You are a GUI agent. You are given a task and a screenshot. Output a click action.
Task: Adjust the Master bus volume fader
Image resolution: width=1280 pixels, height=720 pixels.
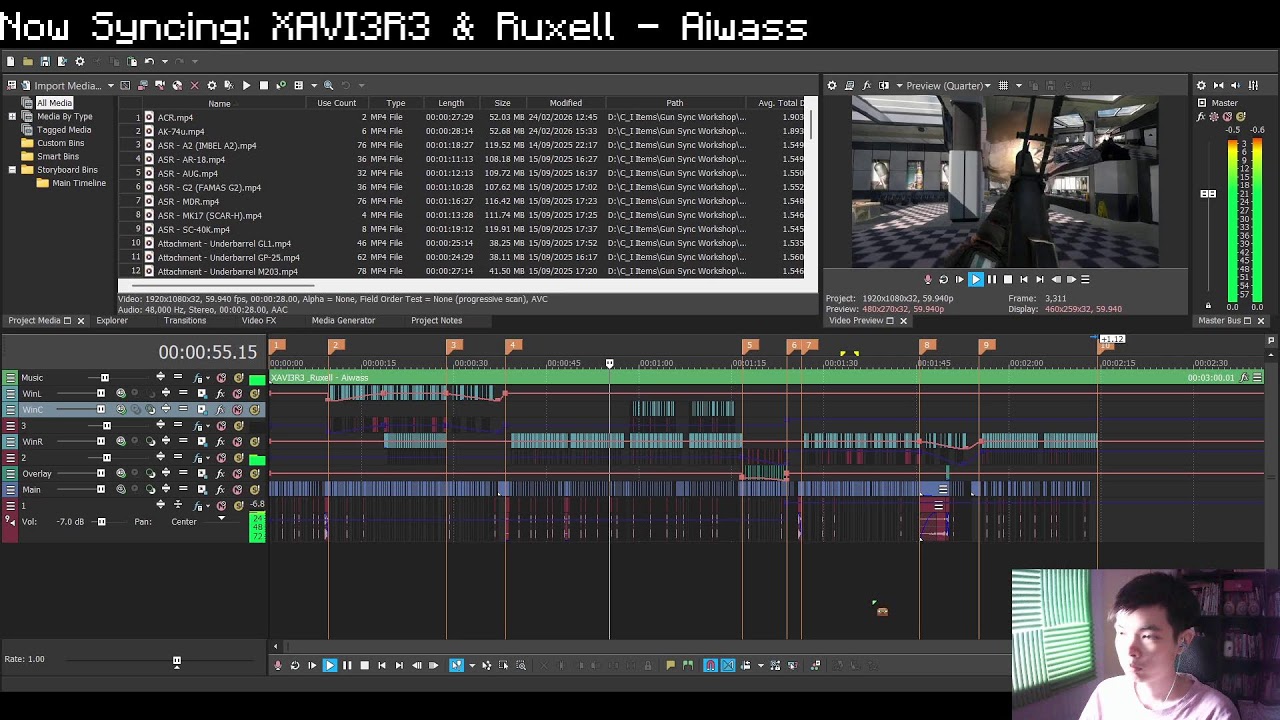(1208, 193)
